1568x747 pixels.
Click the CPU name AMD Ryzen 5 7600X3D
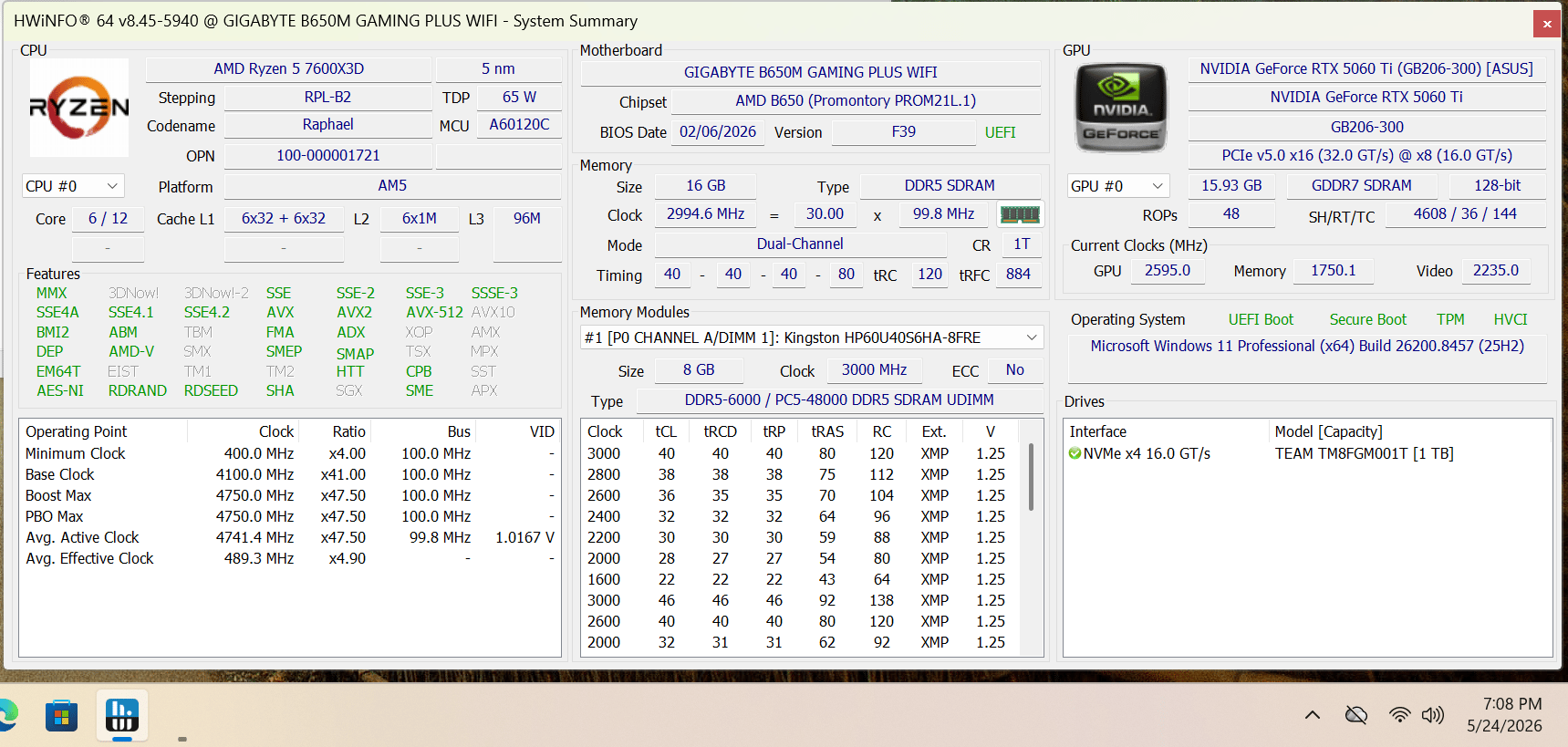click(x=288, y=69)
